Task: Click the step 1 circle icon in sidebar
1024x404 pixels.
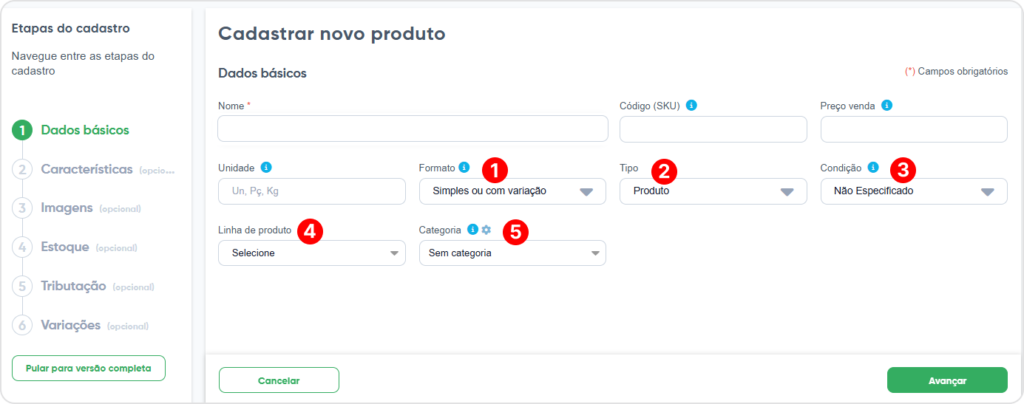Action: pyautogui.click(x=22, y=130)
